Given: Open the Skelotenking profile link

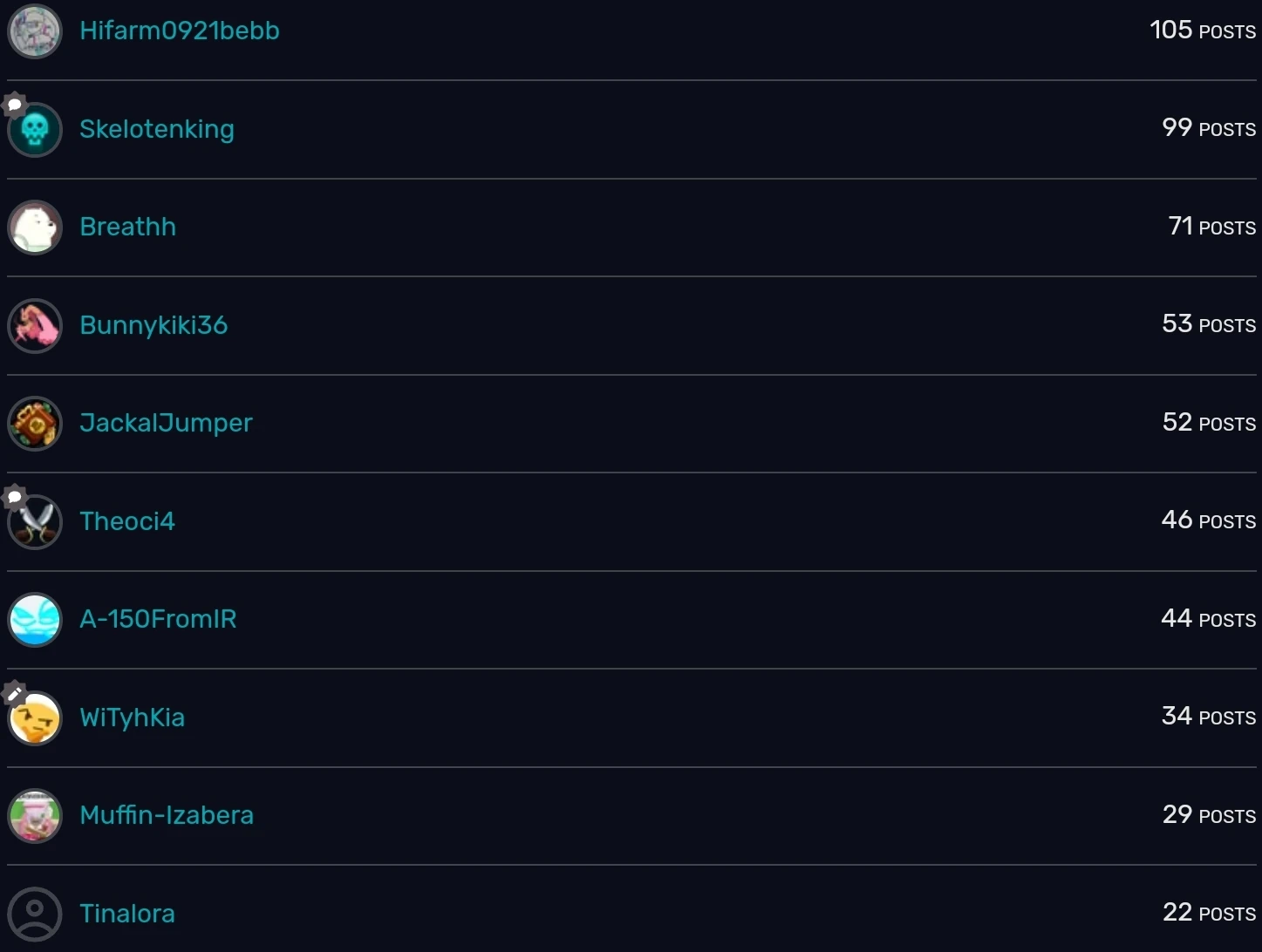Looking at the screenshot, I should (157, 128).
